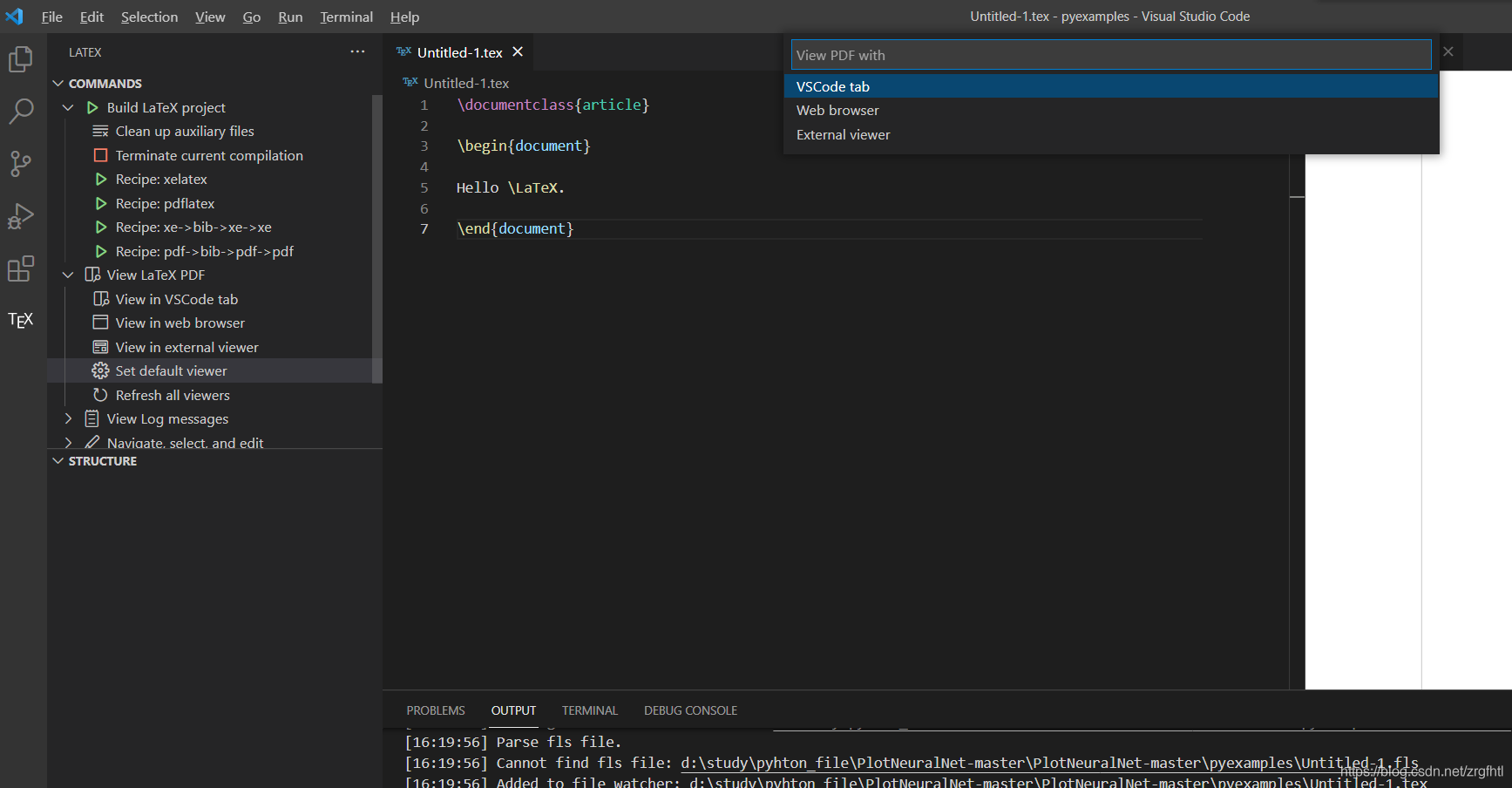
Task: Expand the View Log messages node
Action: (x=68, y=418)
